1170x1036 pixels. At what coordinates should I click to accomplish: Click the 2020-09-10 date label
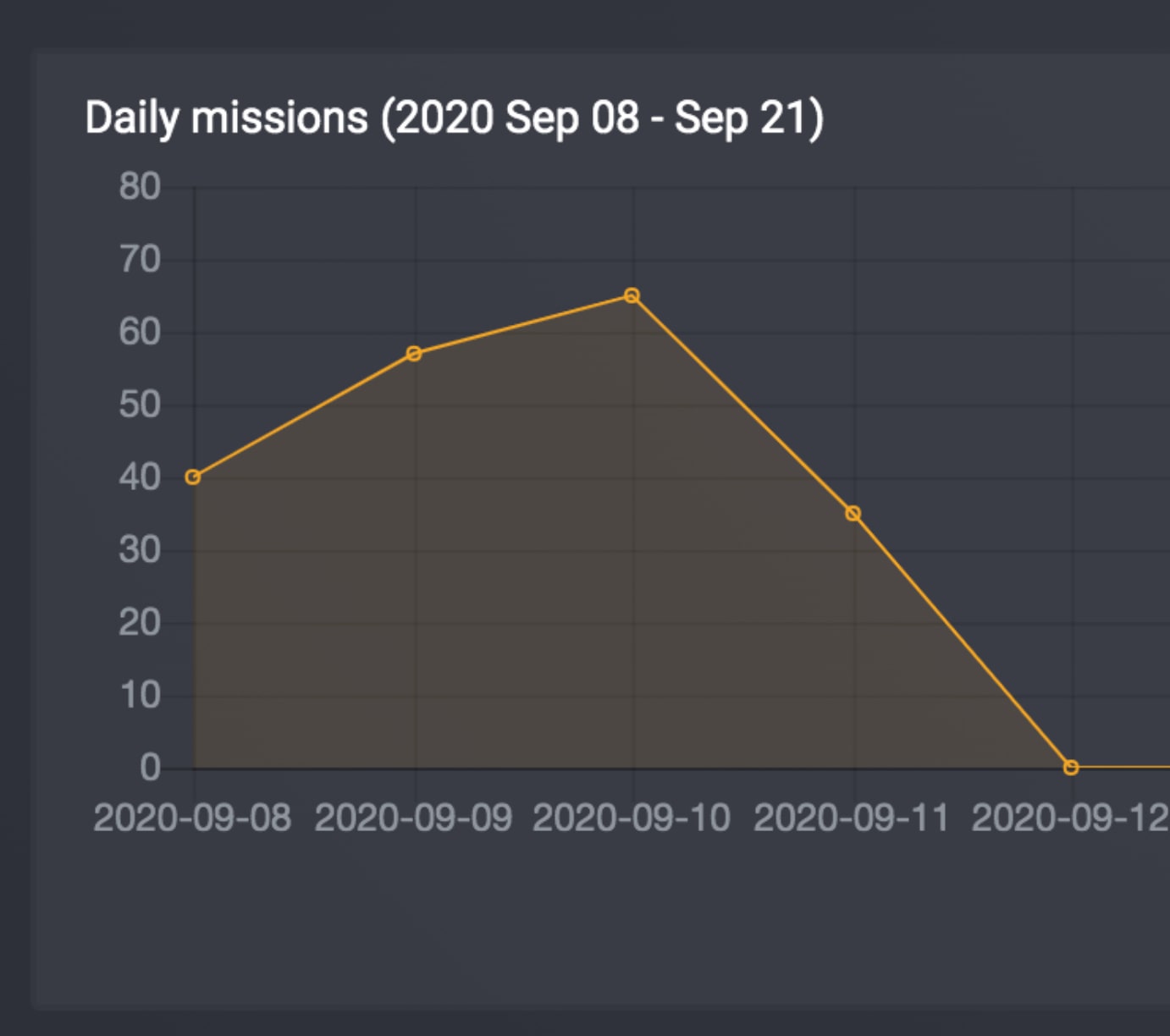pyautogui.click(x=632, y=818)
